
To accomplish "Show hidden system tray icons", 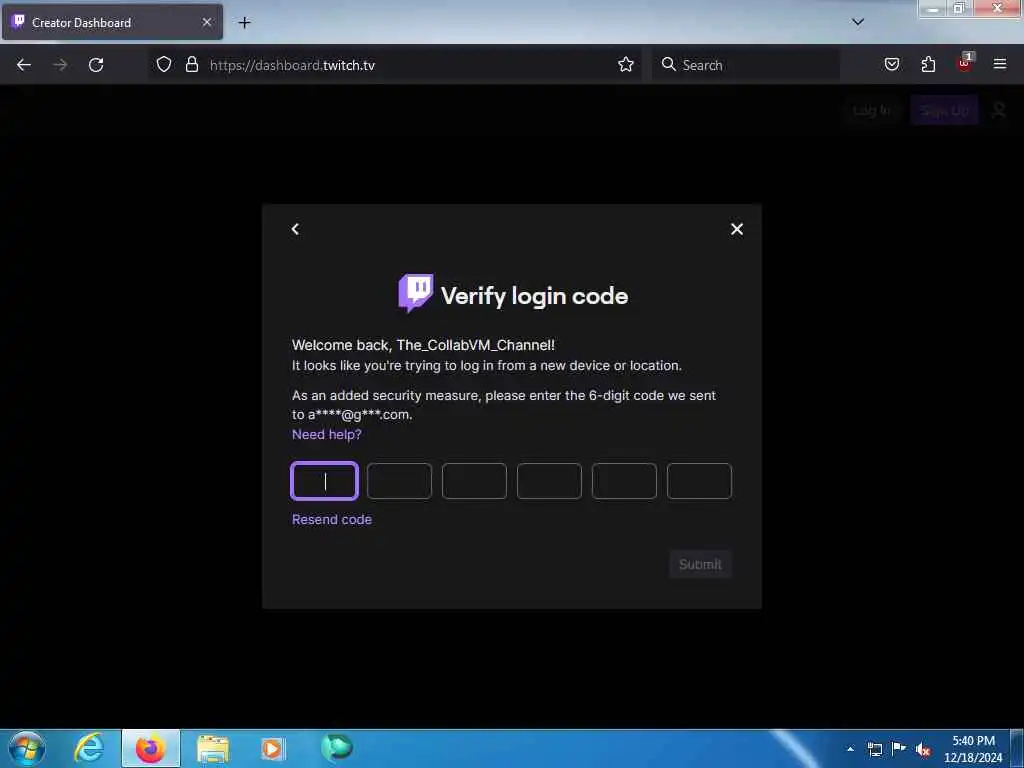I will click(x=850, y=749).
